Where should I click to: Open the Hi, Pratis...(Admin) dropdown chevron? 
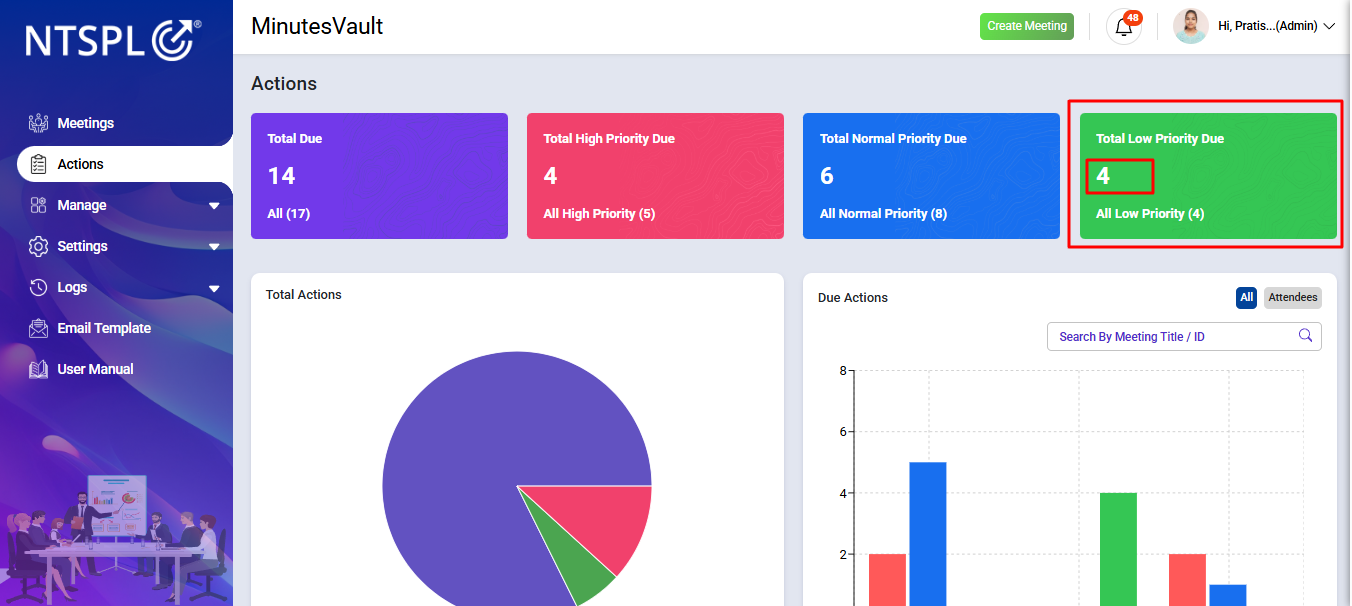click(1329, 26)
